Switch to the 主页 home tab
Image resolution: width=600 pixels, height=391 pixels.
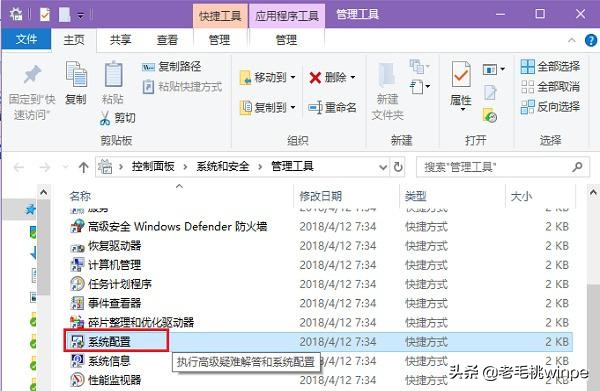pos(73,39)
